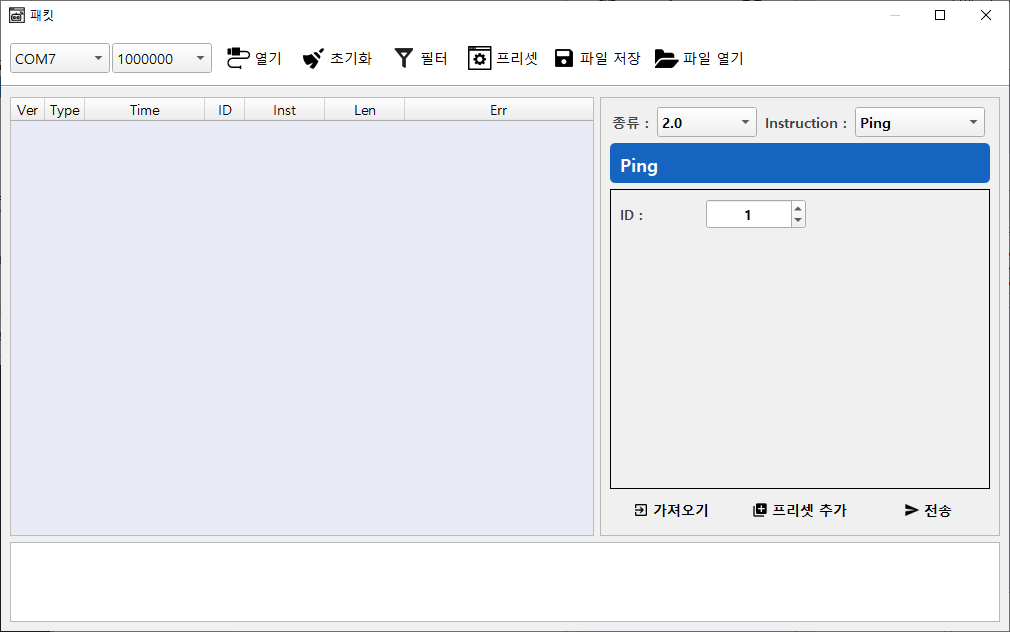1010x632 pixels.
Task: Click the 초기화 broom icon
Action: (x=314, y=58)
